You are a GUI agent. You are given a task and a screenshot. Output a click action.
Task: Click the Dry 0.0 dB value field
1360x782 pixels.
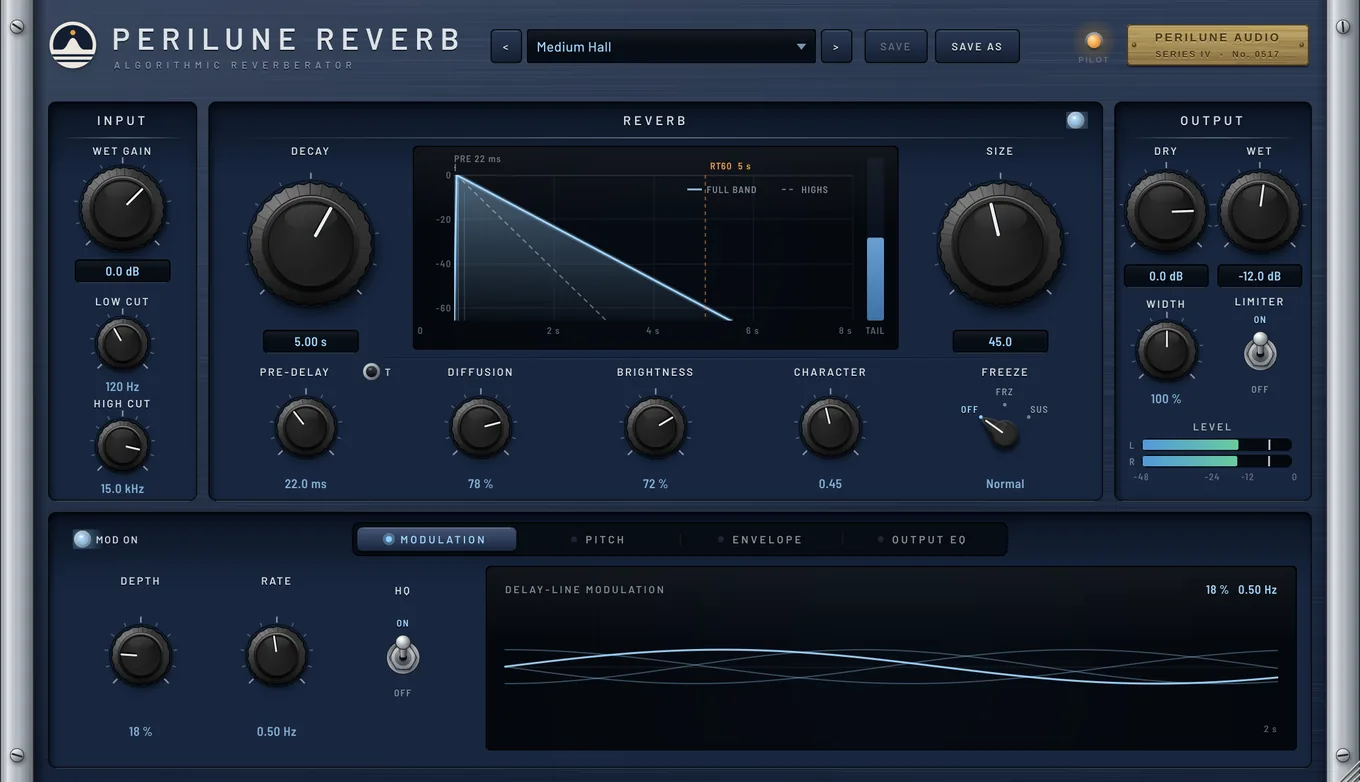click(x=1166, y=276)
